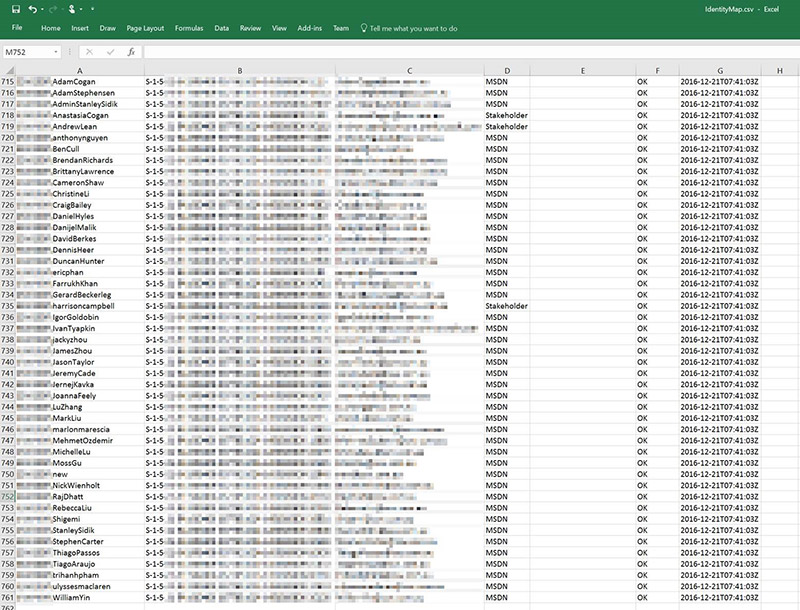Open Customize Quick Access Toolbar dropdown
Image resolution: width=800 pixels, height=610 pixels.
pyautogui.click(x=92, y=9)
